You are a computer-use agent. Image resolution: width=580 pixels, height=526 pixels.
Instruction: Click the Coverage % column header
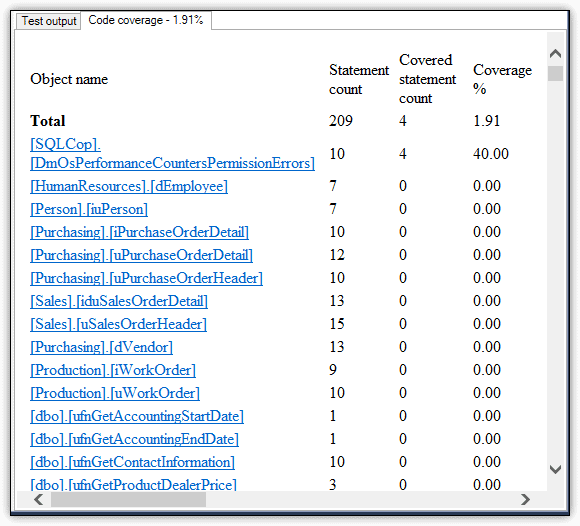(502, 79)
